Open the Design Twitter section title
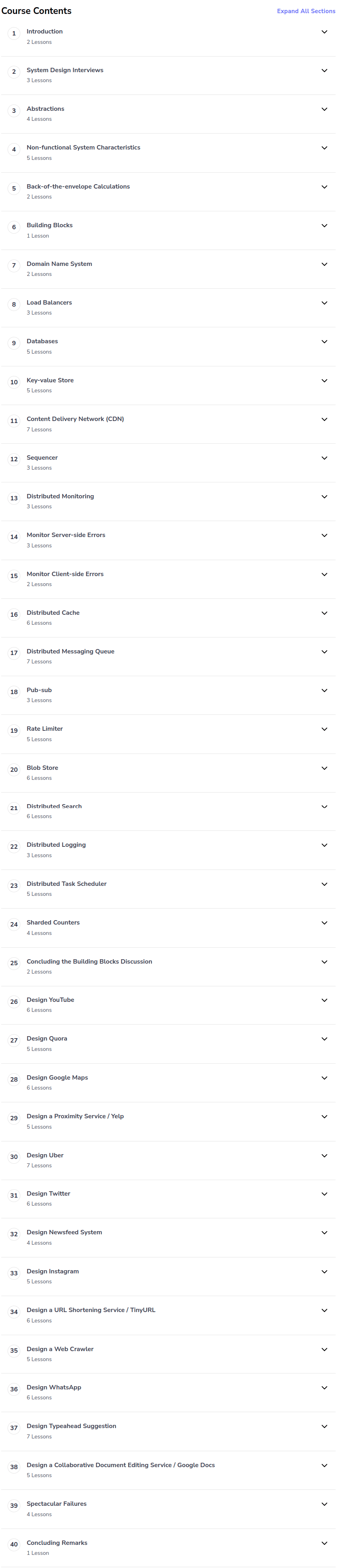340x1568 pixels. click(x=49, y=1194)
